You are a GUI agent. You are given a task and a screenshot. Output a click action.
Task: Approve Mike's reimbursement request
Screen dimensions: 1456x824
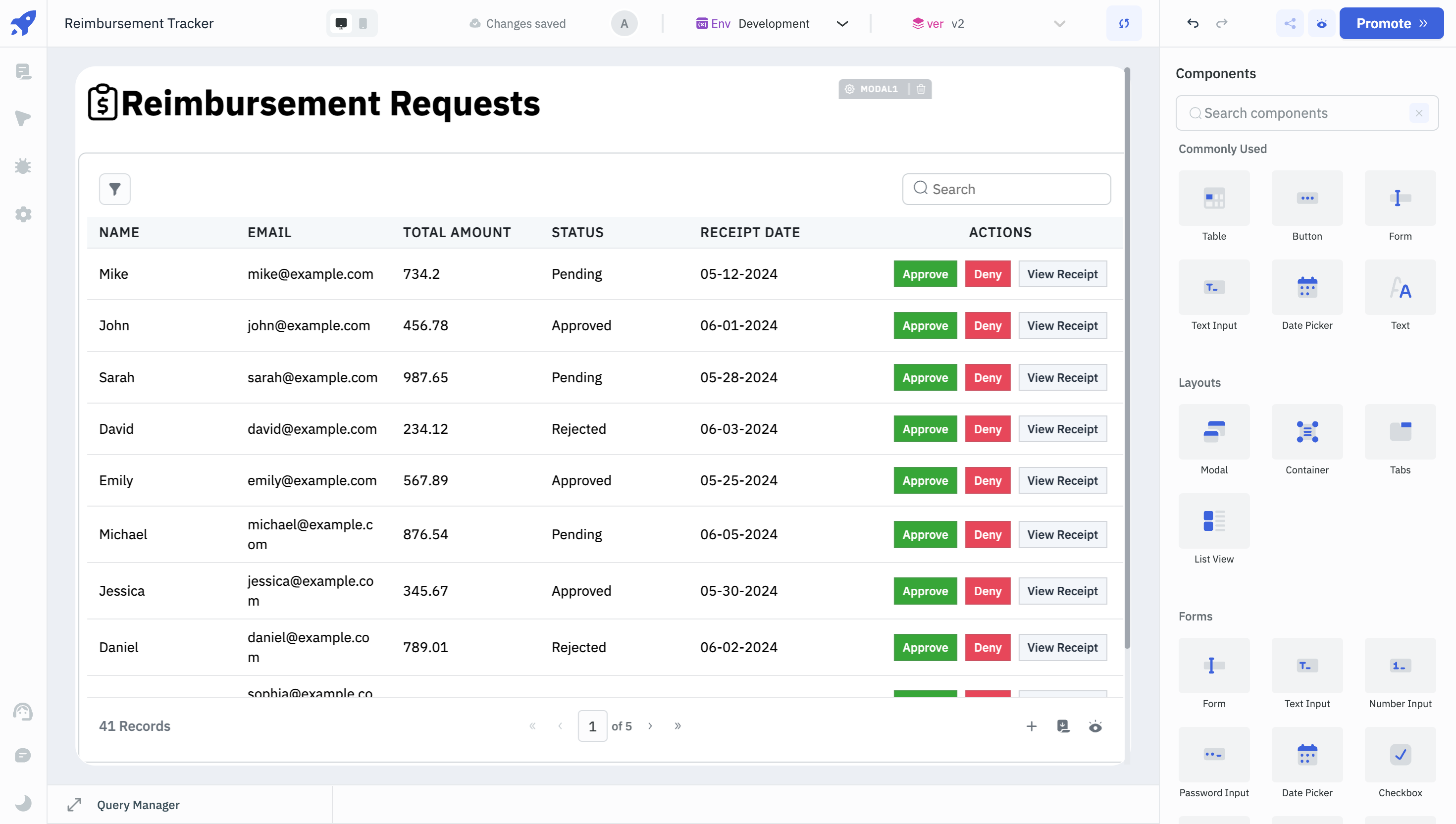[925, 274]
